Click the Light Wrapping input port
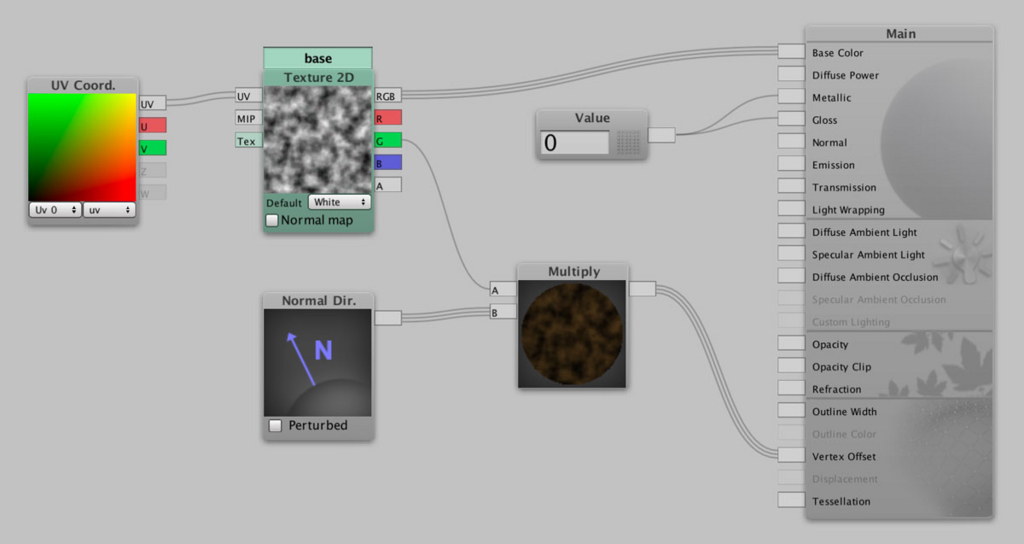The image size is (1024, 544). tap(791, 208)
